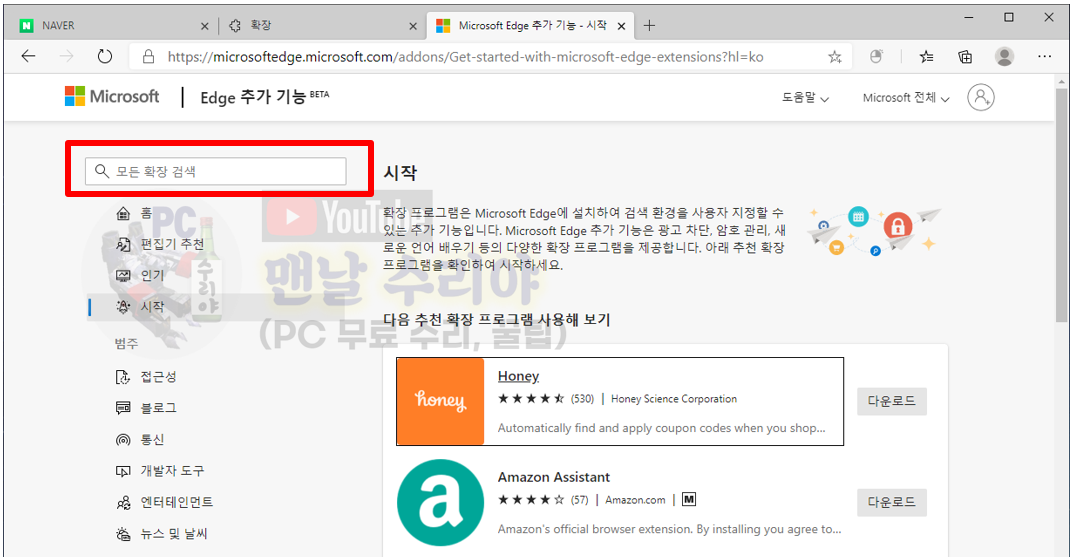Close the Microsoft Edge 추가 기능 tab
Image resolution: width=1080 pixels, height=557 pixels.
[x=621, y=26]
